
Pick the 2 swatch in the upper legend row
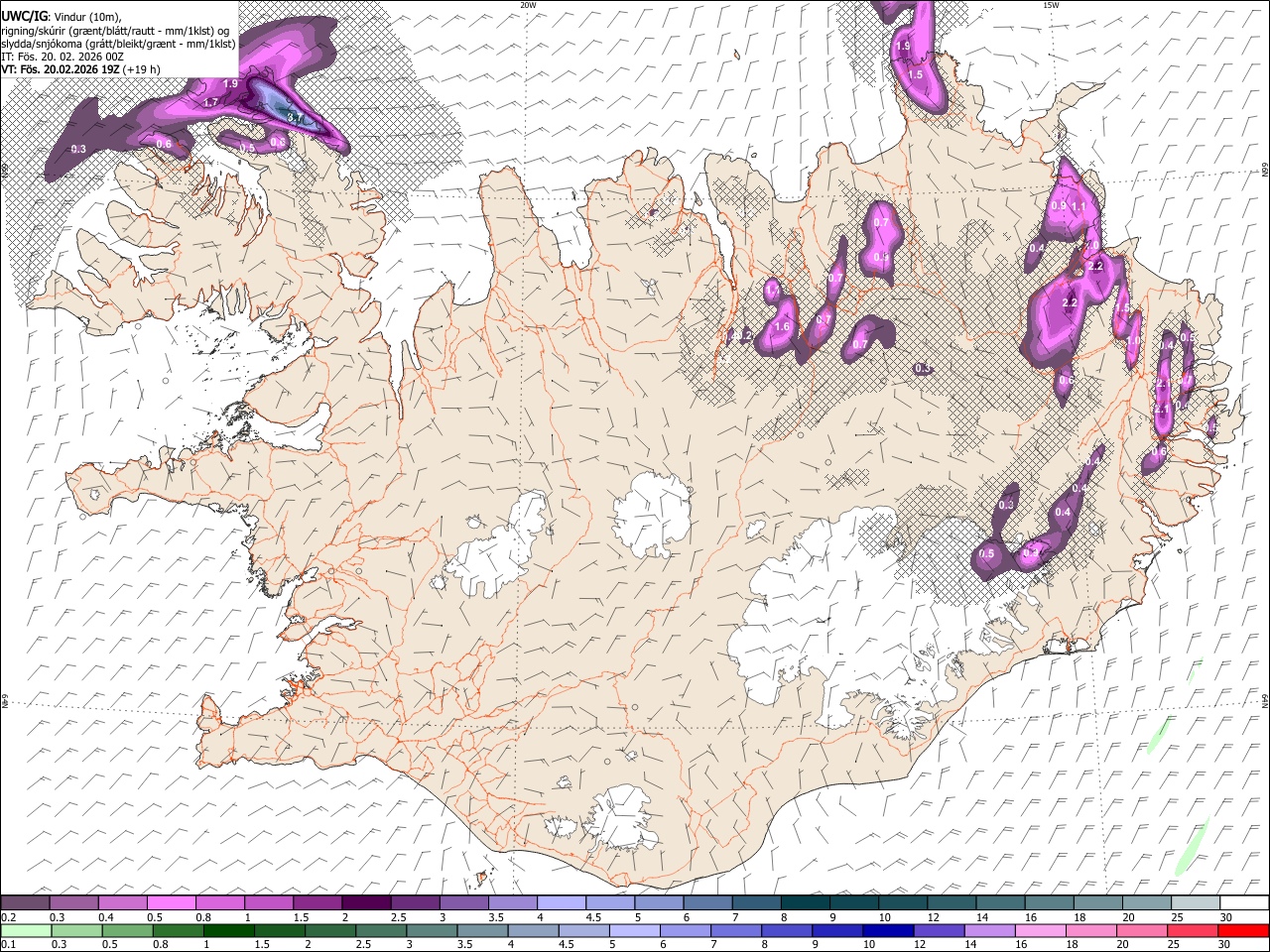click(366, 902)
